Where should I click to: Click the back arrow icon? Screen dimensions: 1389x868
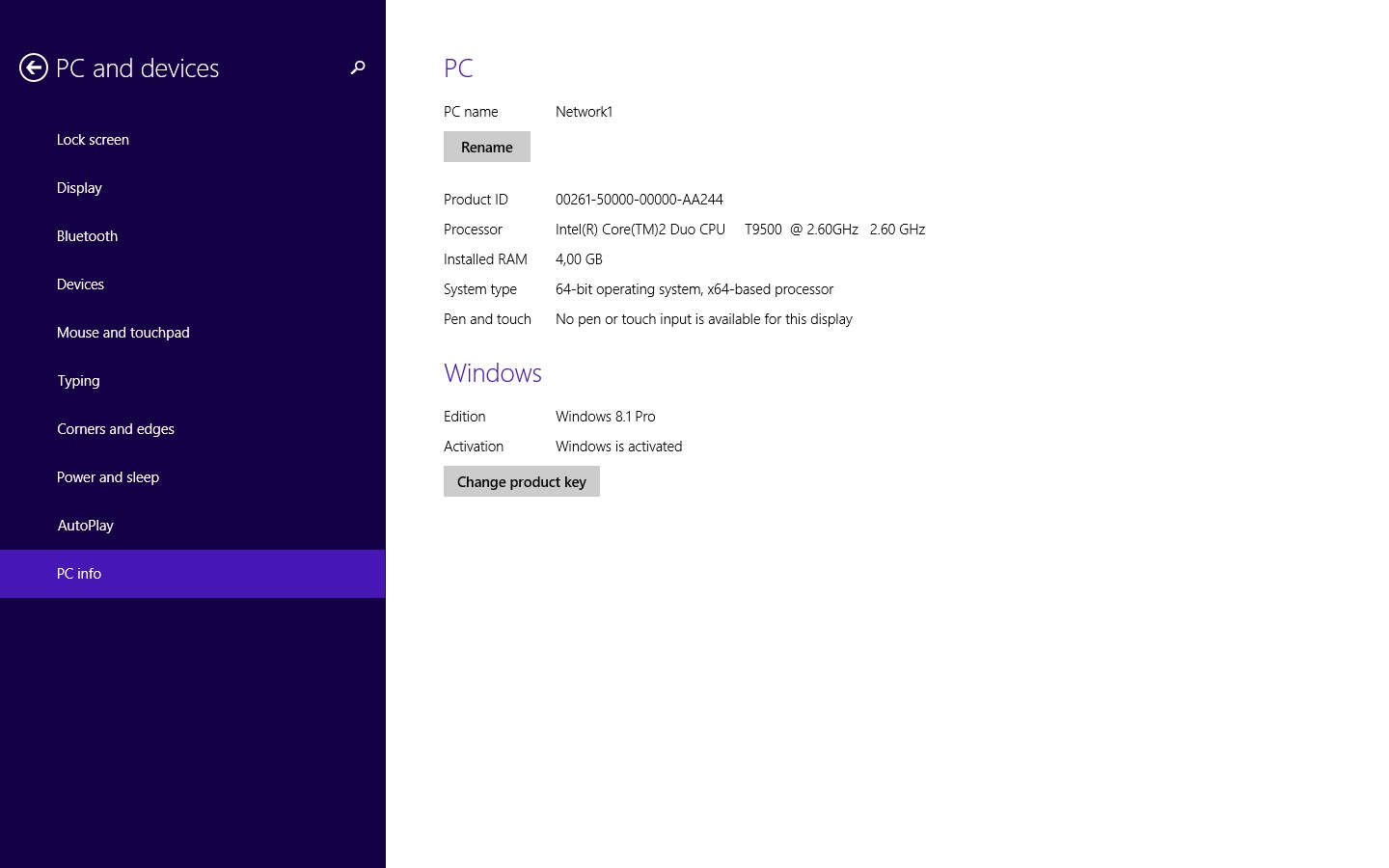(34, 68)
